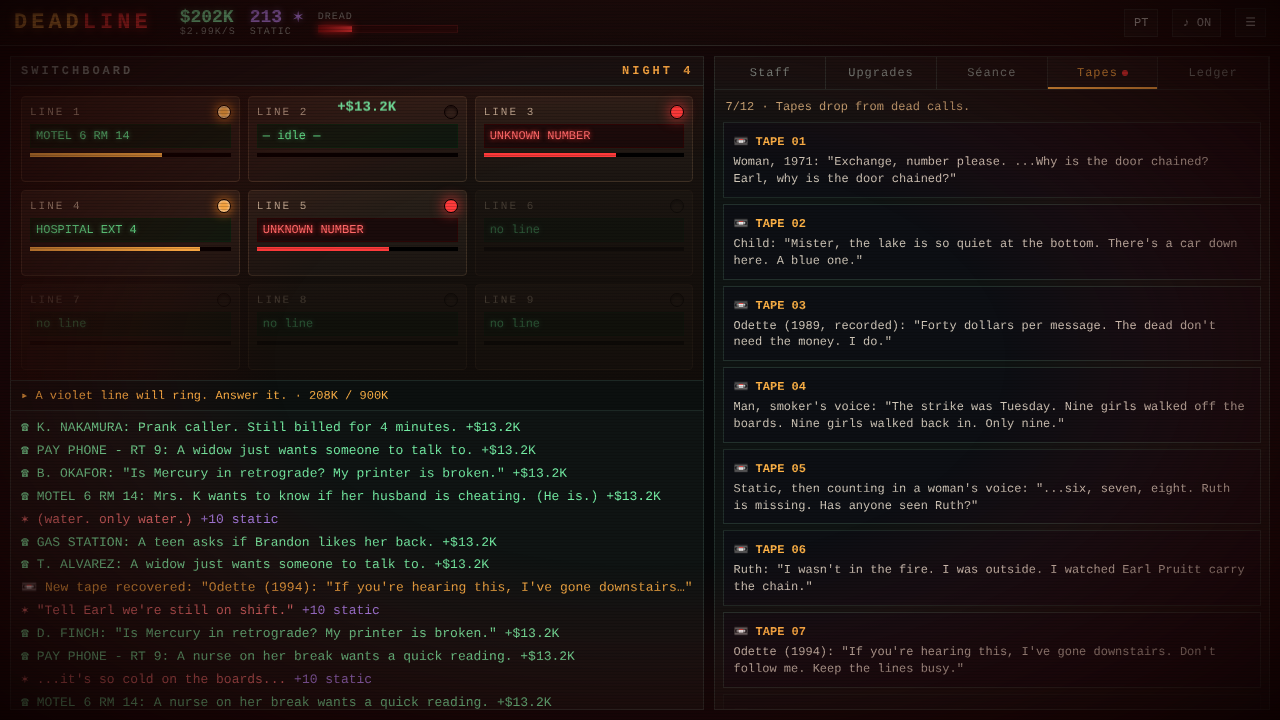Click the Line 4 status light
The image size is (1280, 720).
pos(224,206)
